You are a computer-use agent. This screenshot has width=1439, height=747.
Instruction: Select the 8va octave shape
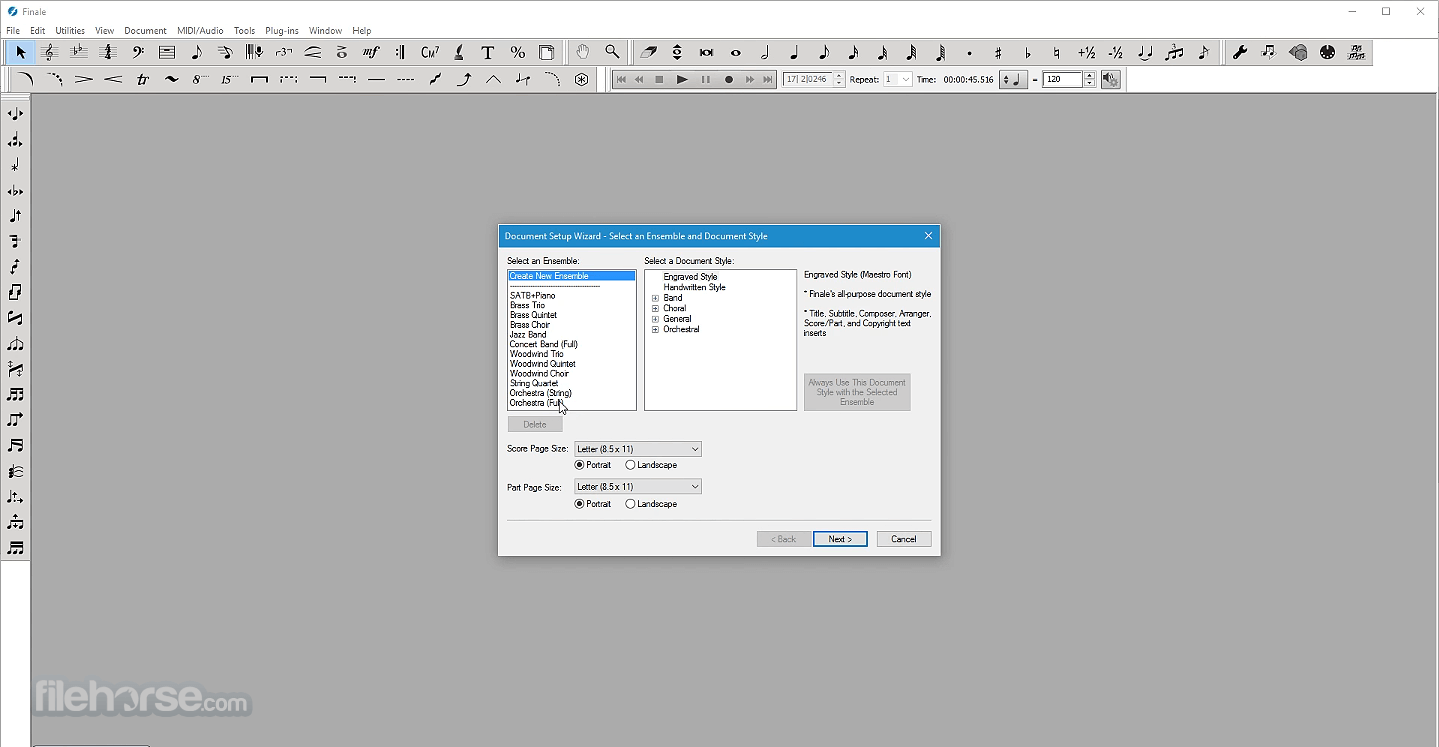pyautogui.click(x=201, y=79)
